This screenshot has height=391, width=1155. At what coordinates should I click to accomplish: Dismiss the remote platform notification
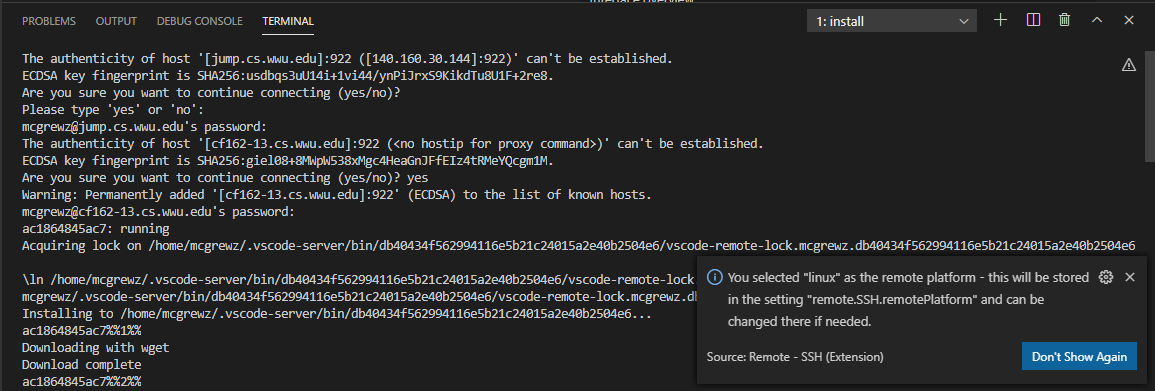(x=1130, y=277)
